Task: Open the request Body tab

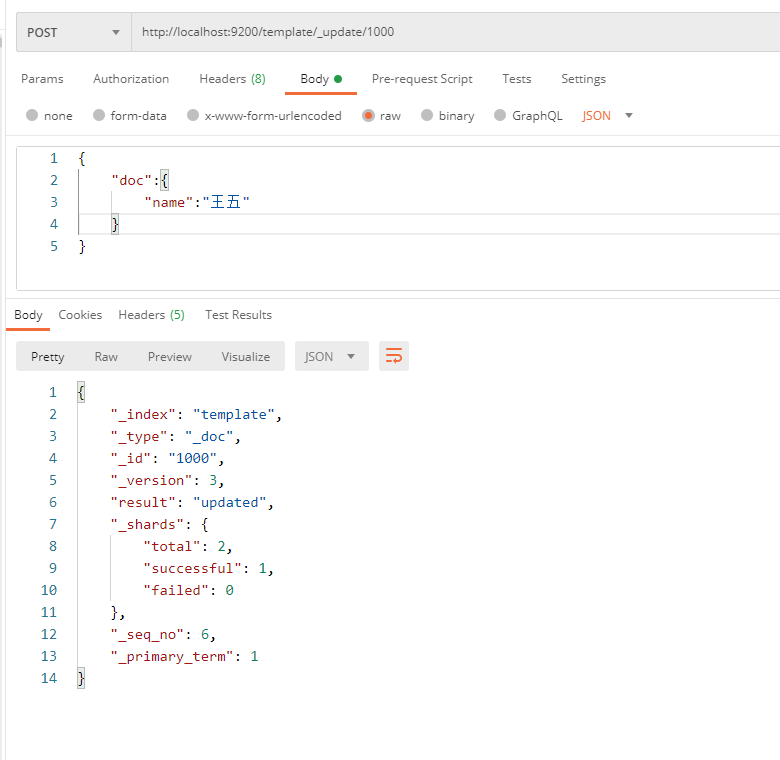Action: click(321, 79)
